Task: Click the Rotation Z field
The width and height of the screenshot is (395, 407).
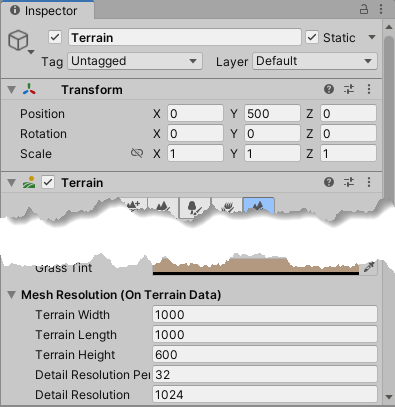Action: pos(349,133)
